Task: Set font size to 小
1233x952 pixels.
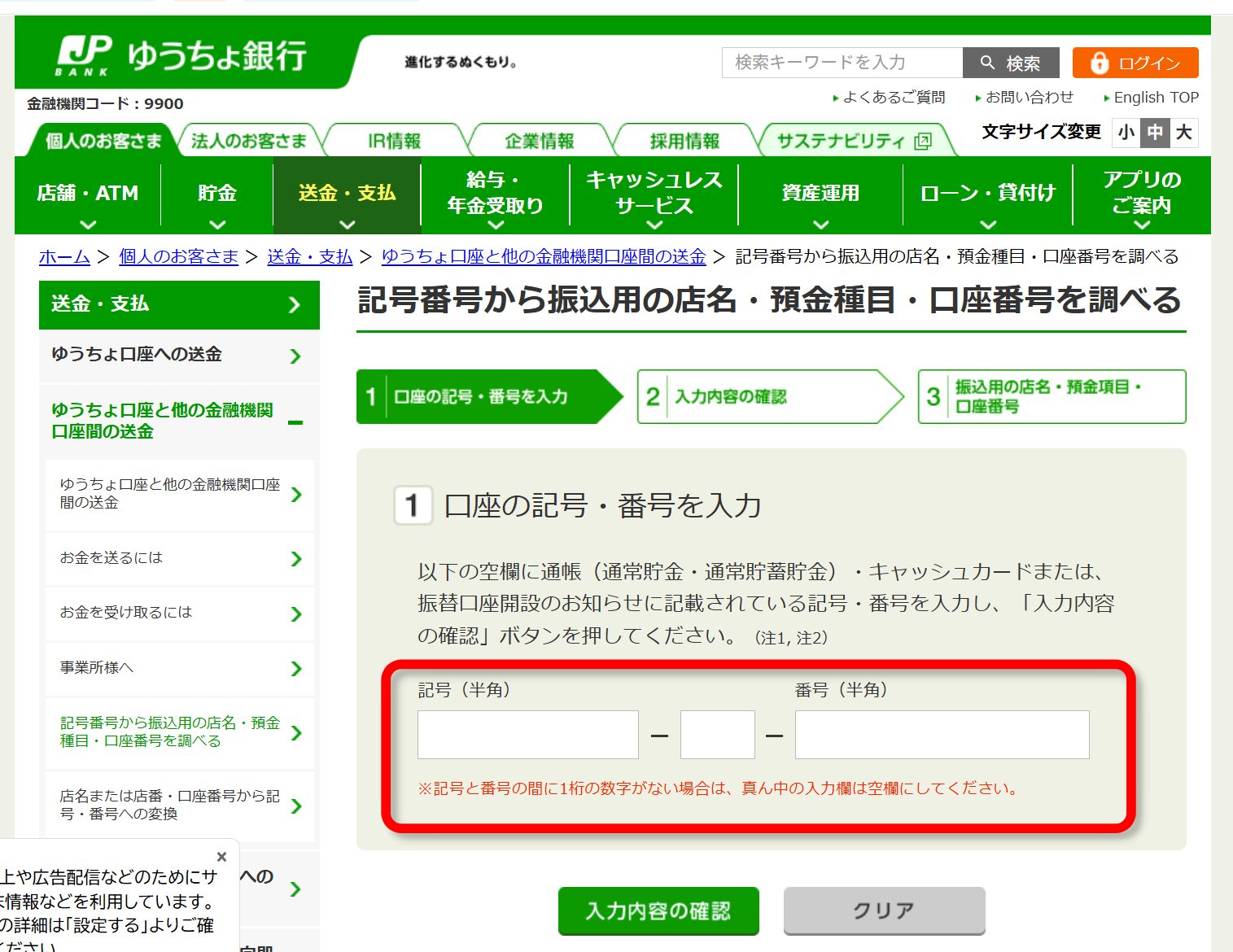Action: (x=1126, y=133)
